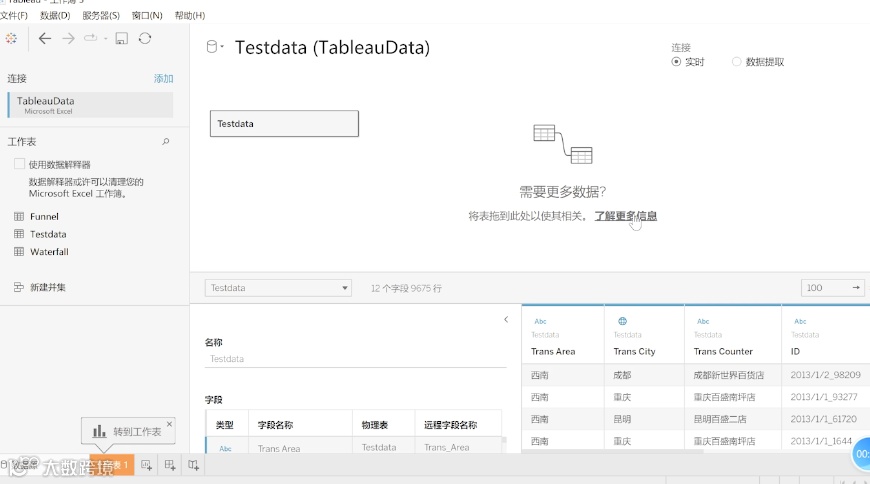The image size is (870, 484).
Task: Collapse the metadata pane with chevron
Action: (x=506, y=319)
